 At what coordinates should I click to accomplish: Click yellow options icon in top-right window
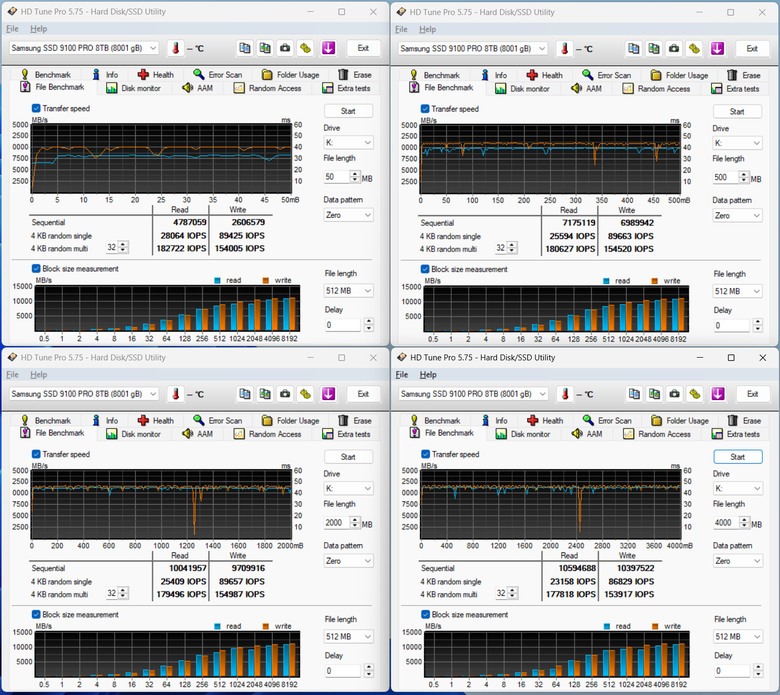(694, 48)
